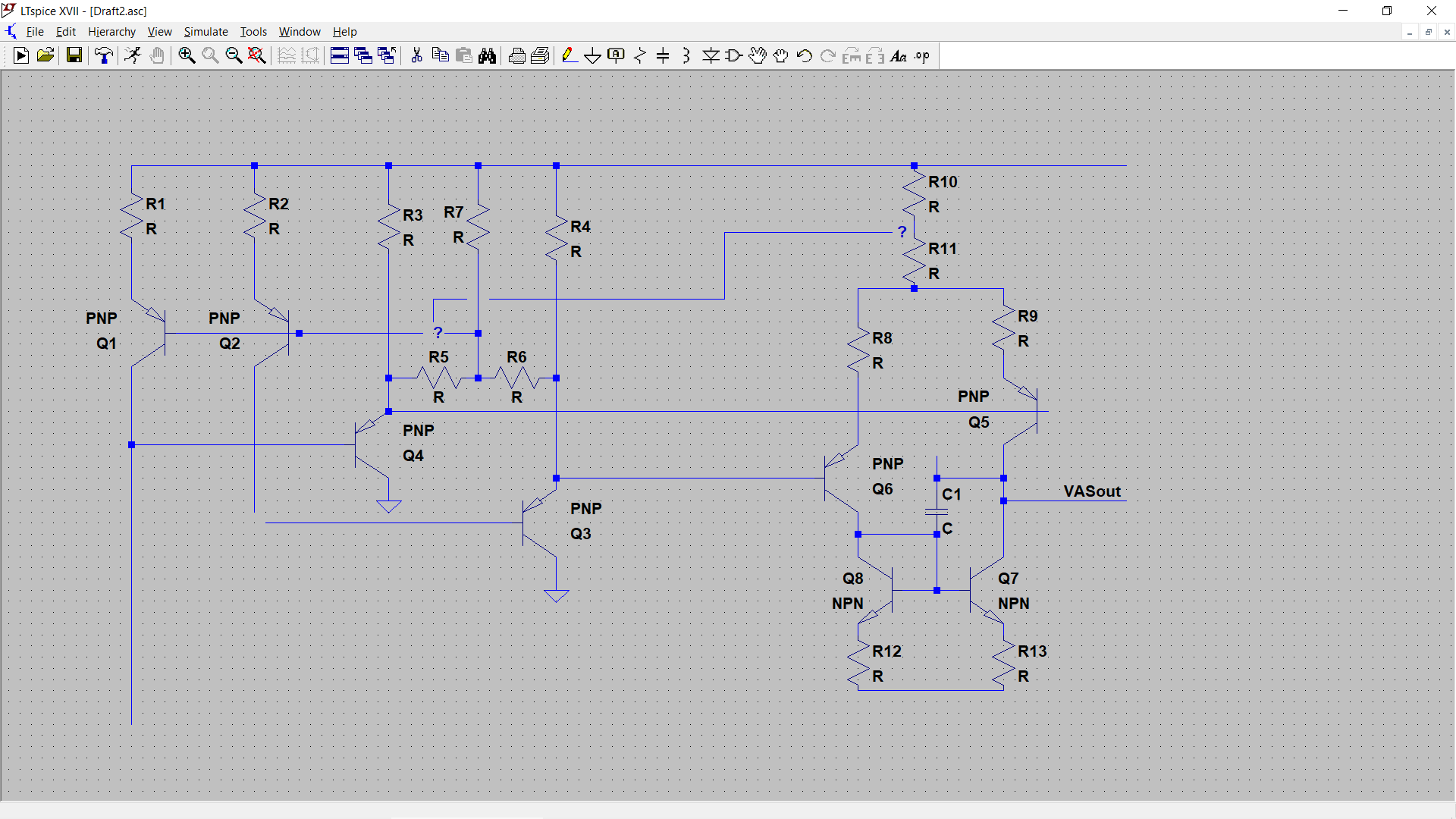Click the Q3 transistor label

(580, 534)
